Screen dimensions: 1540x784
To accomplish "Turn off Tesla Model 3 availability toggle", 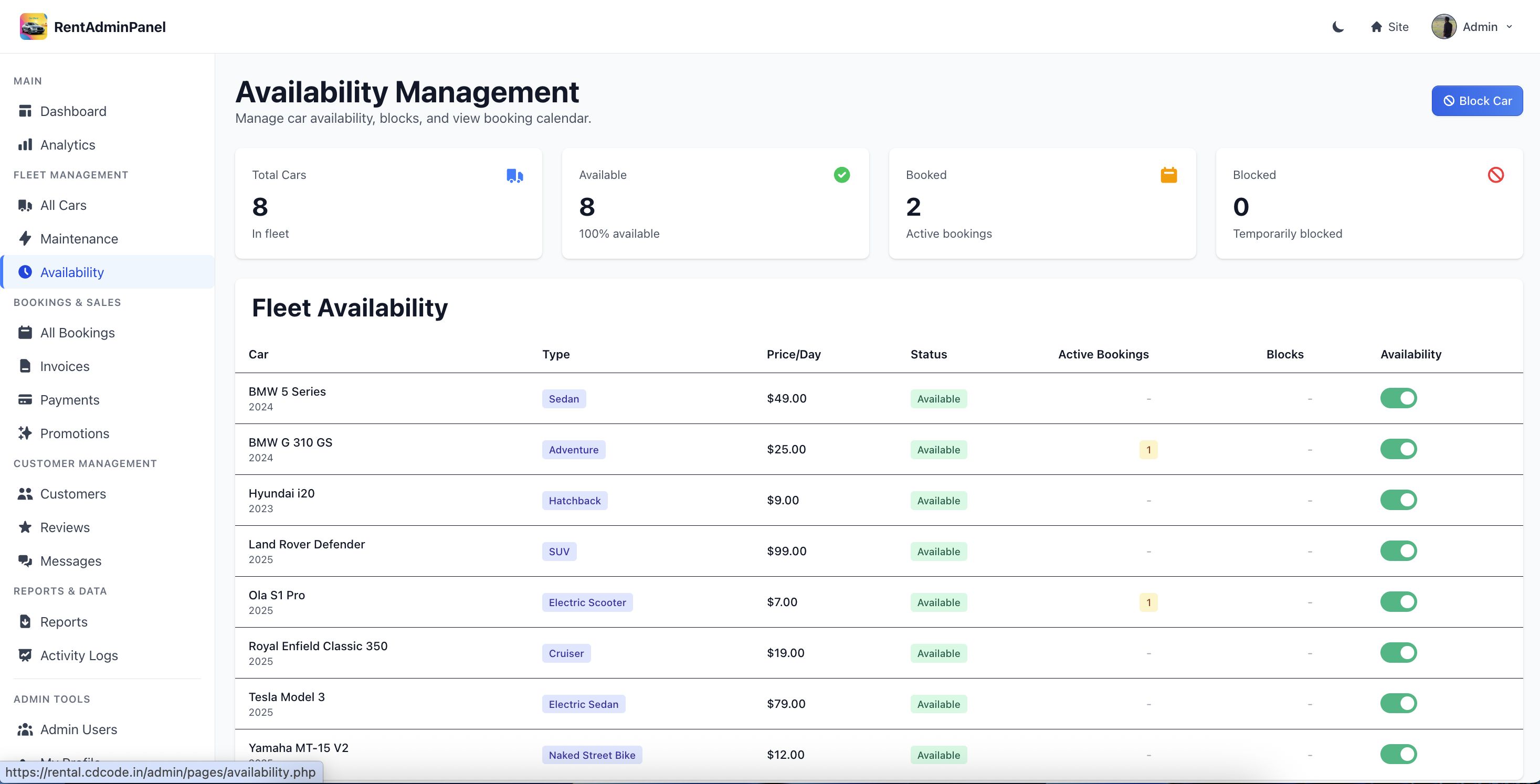I will (x=1398, y=703).
